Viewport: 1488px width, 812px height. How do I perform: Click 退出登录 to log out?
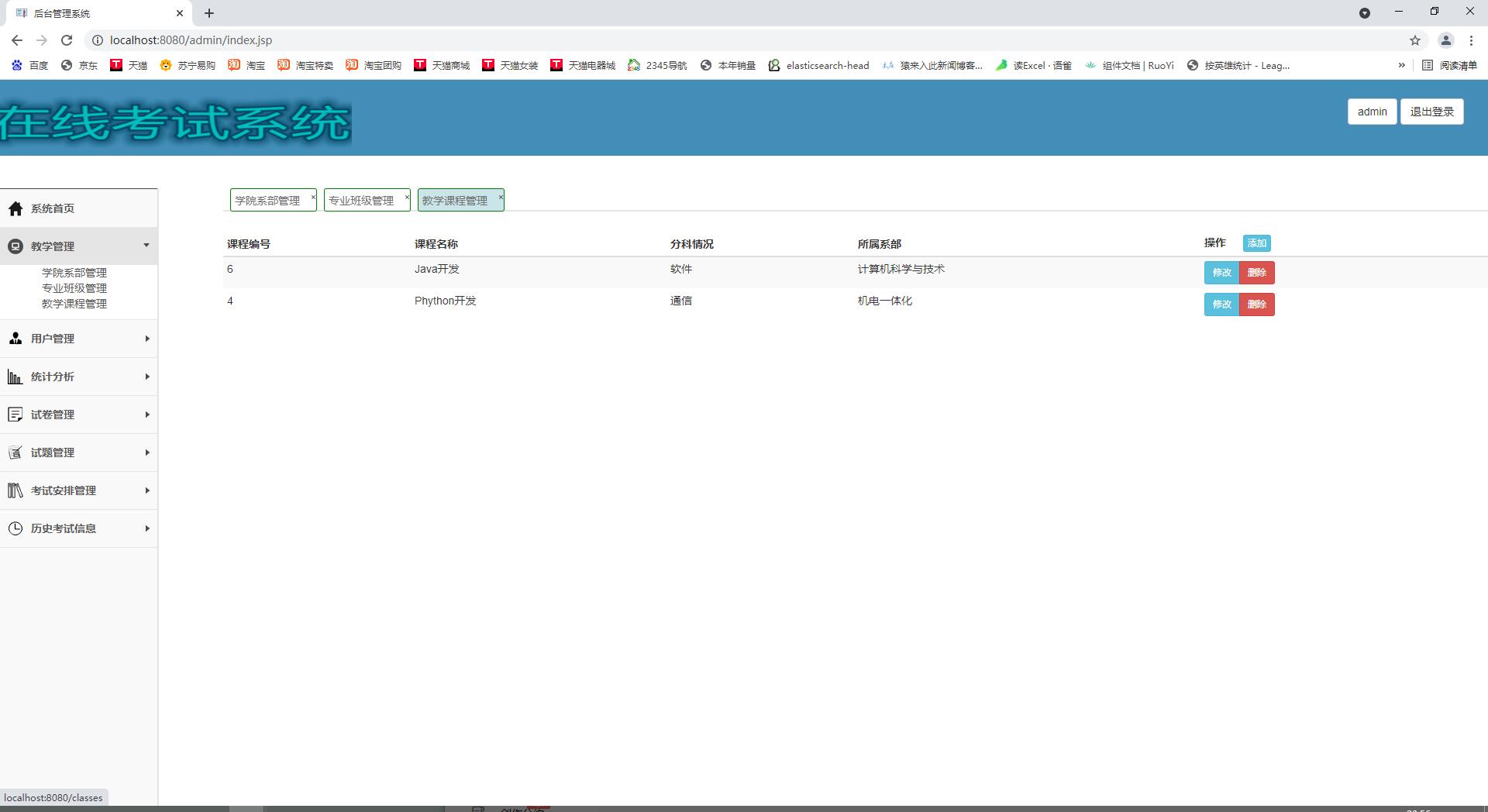coord(1431,112)
